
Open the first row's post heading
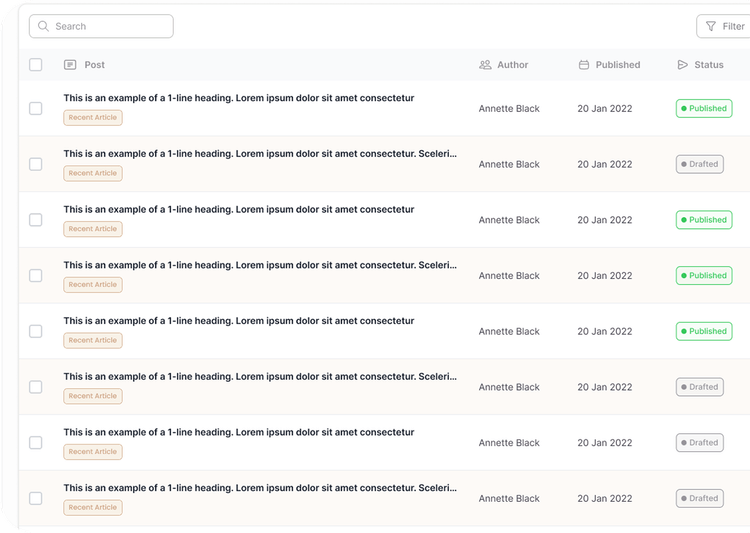point(239,98)
